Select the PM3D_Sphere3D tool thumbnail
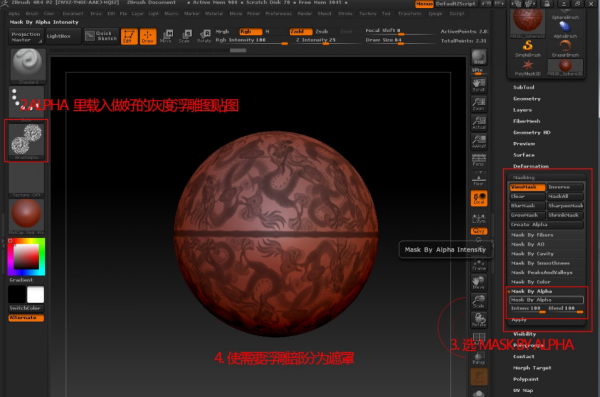Viewport: 600px width, 397px height. click(565, 67)
